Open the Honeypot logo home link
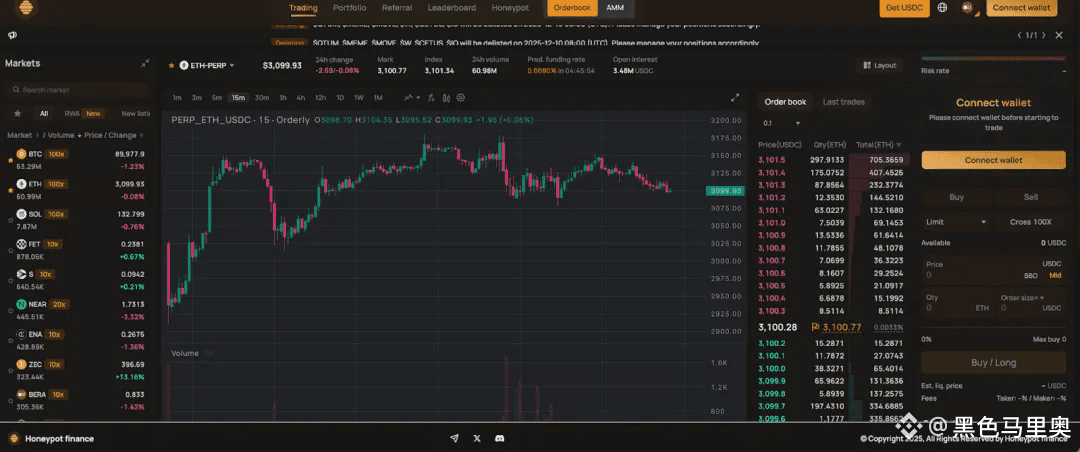 pos(26,8)
